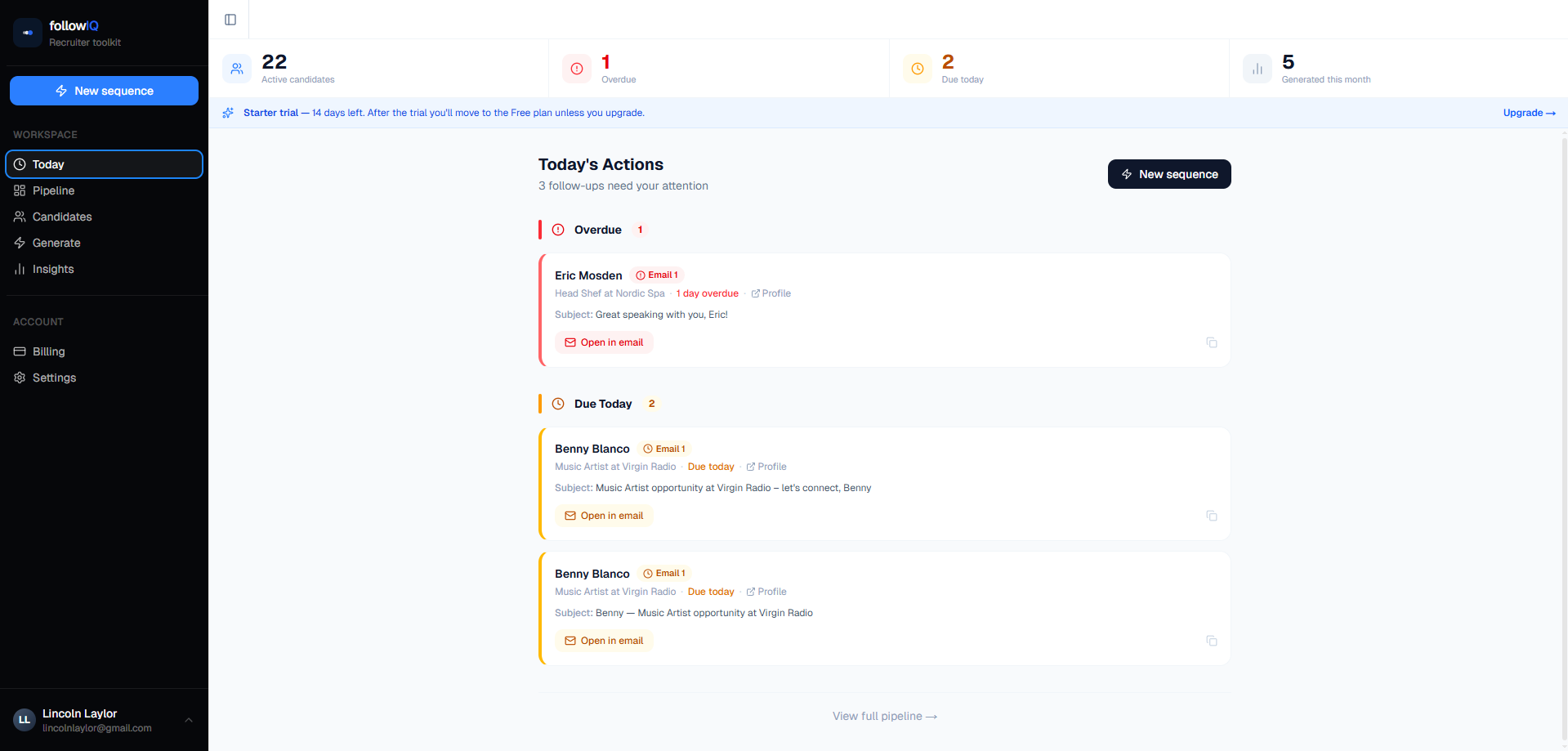Open Profile link on second Benny Blanco card

point(766,592)
